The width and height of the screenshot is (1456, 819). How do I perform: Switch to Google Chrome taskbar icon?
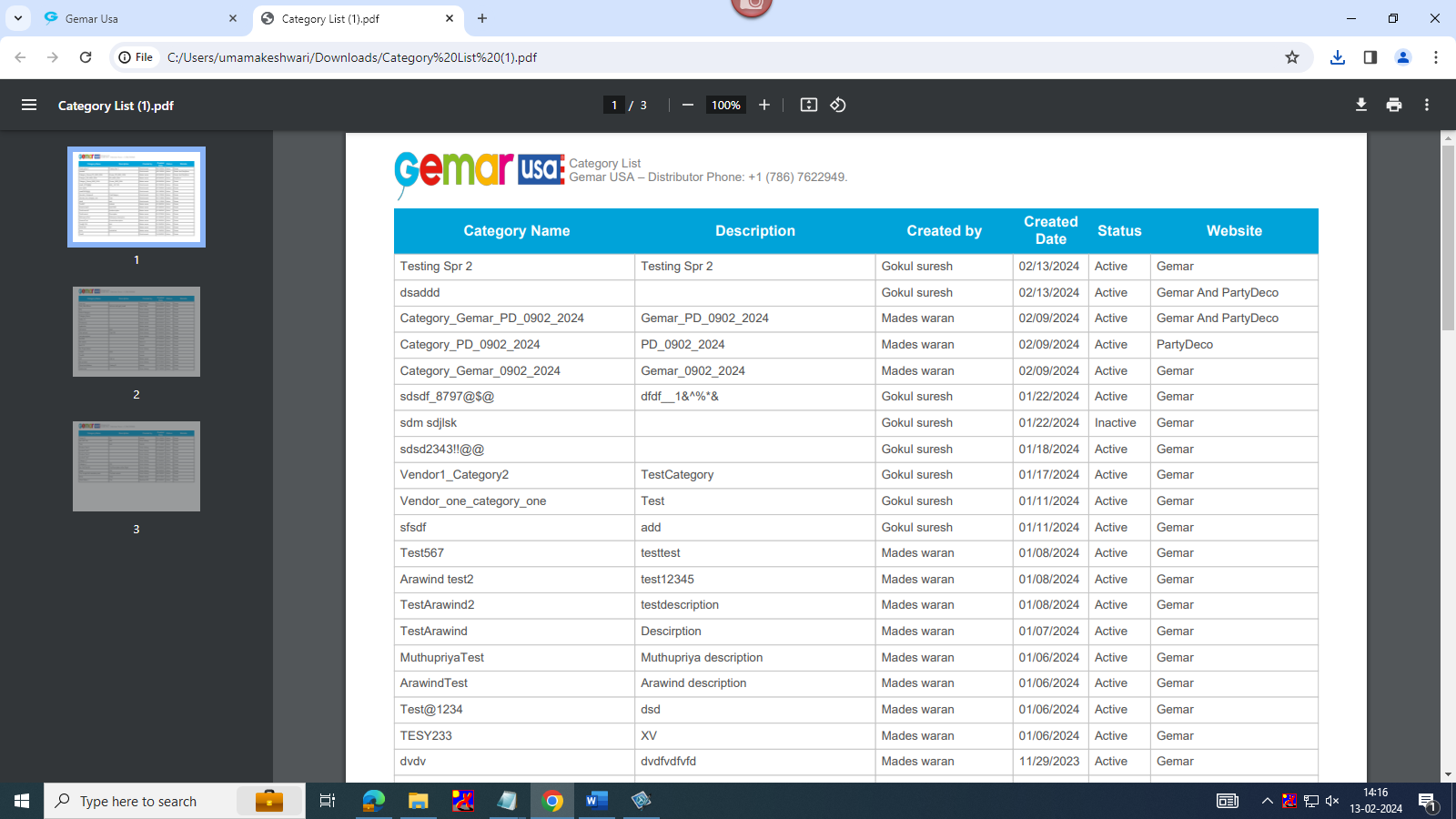(551, 801)
